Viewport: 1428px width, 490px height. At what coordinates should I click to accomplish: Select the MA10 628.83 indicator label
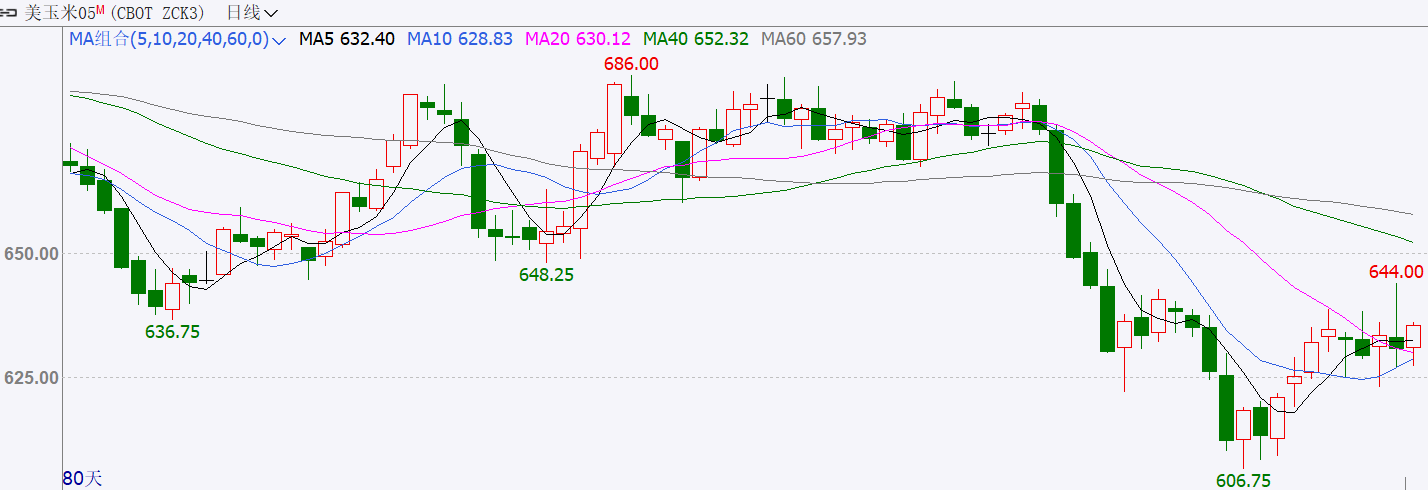click(460, 39)
